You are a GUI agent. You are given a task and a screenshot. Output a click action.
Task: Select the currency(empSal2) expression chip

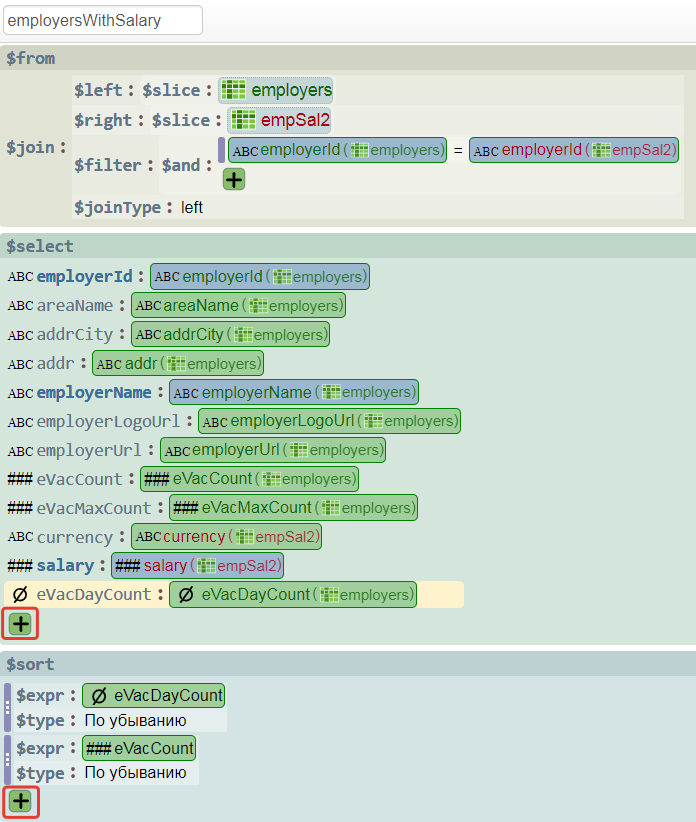click(x=227, y=537)
